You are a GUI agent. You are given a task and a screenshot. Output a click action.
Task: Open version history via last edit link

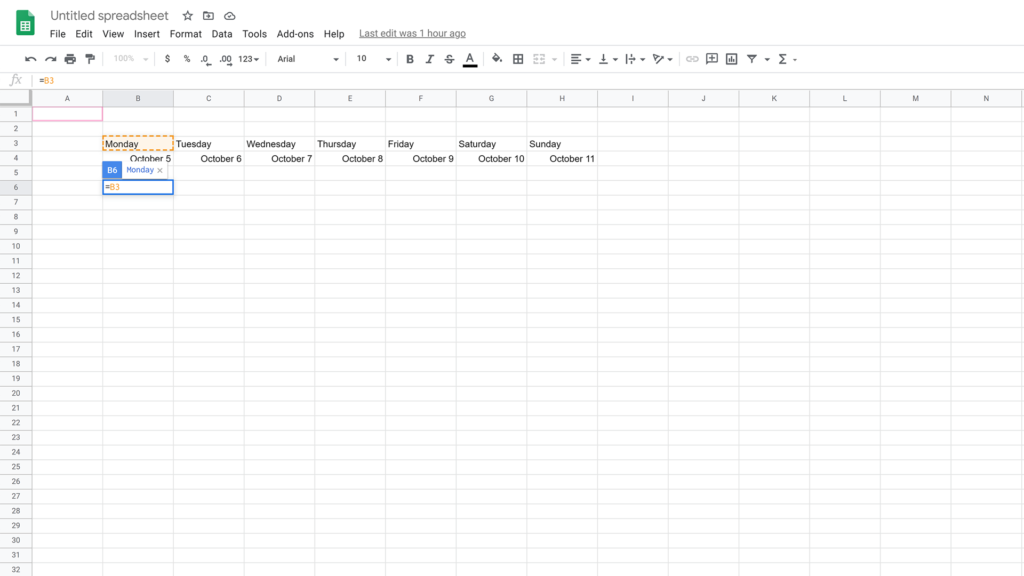(x=412, y=33)
